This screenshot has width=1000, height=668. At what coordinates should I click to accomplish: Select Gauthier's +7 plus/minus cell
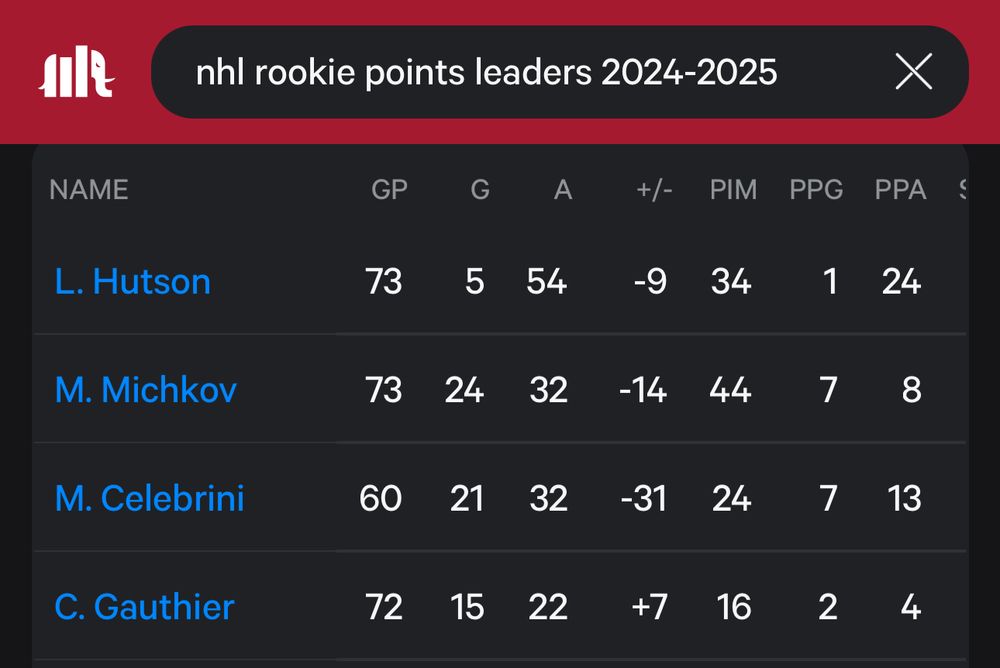pos(649,607)
